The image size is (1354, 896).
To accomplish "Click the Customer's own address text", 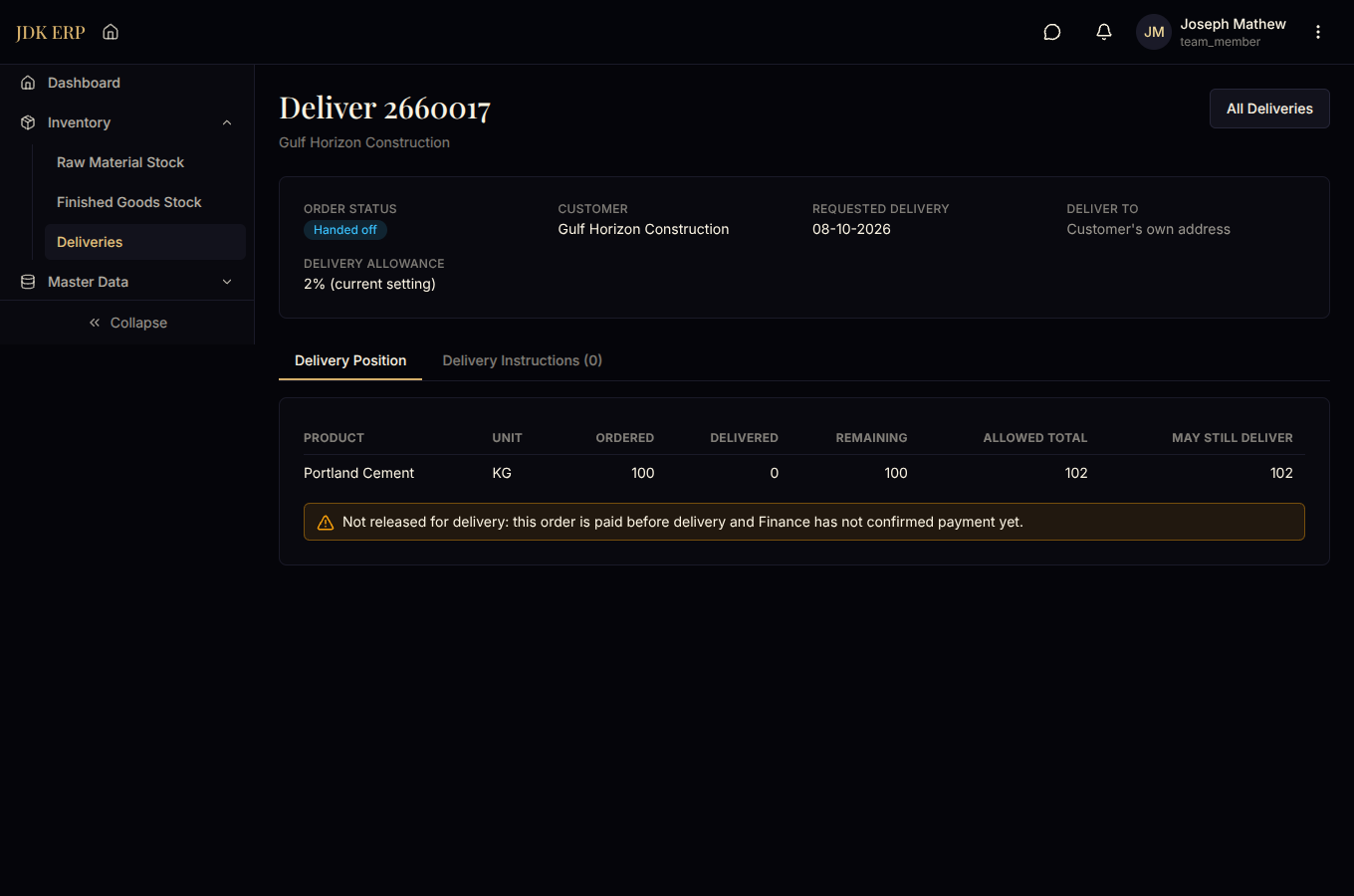I will pyautogui.click(x=1148, y=229).
